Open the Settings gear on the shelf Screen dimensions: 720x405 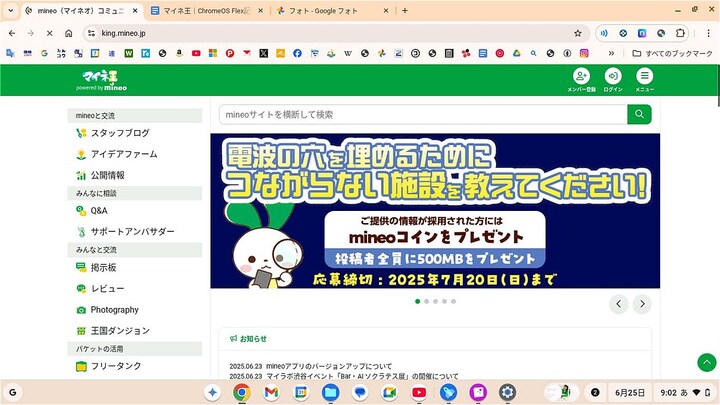[507, 393]
